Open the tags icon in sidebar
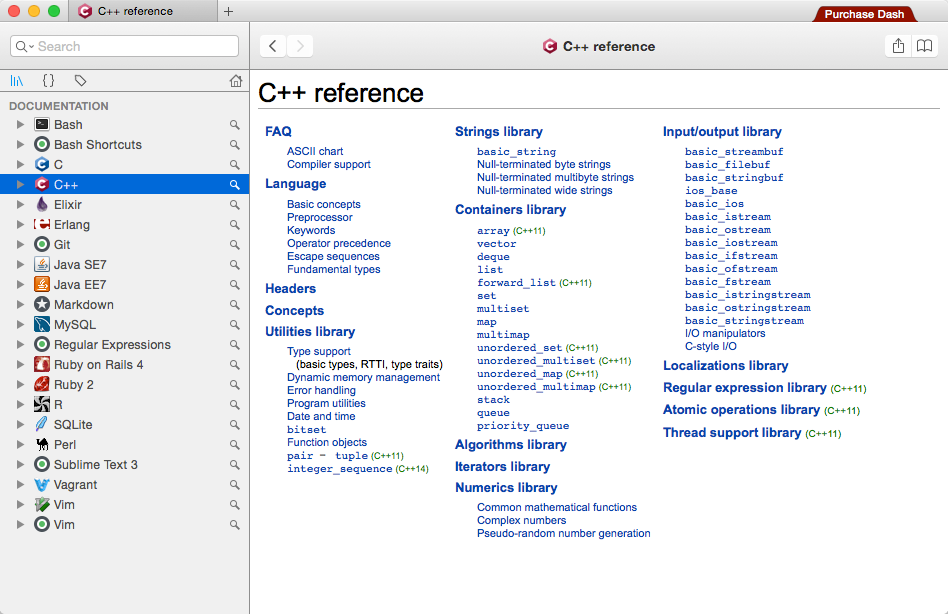 [x=80, y=80]
